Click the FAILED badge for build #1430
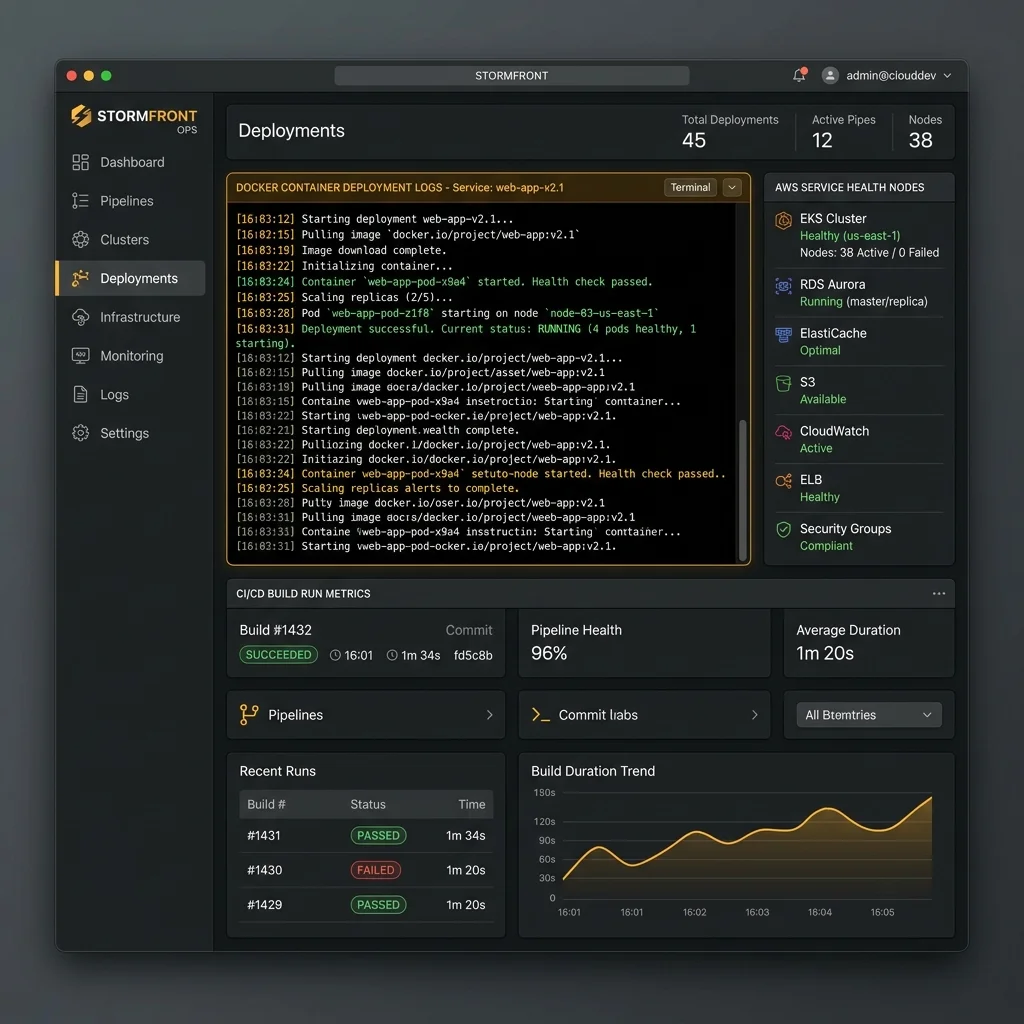Viewport: 1024px width, 1024px height. [x=376, y=870]
